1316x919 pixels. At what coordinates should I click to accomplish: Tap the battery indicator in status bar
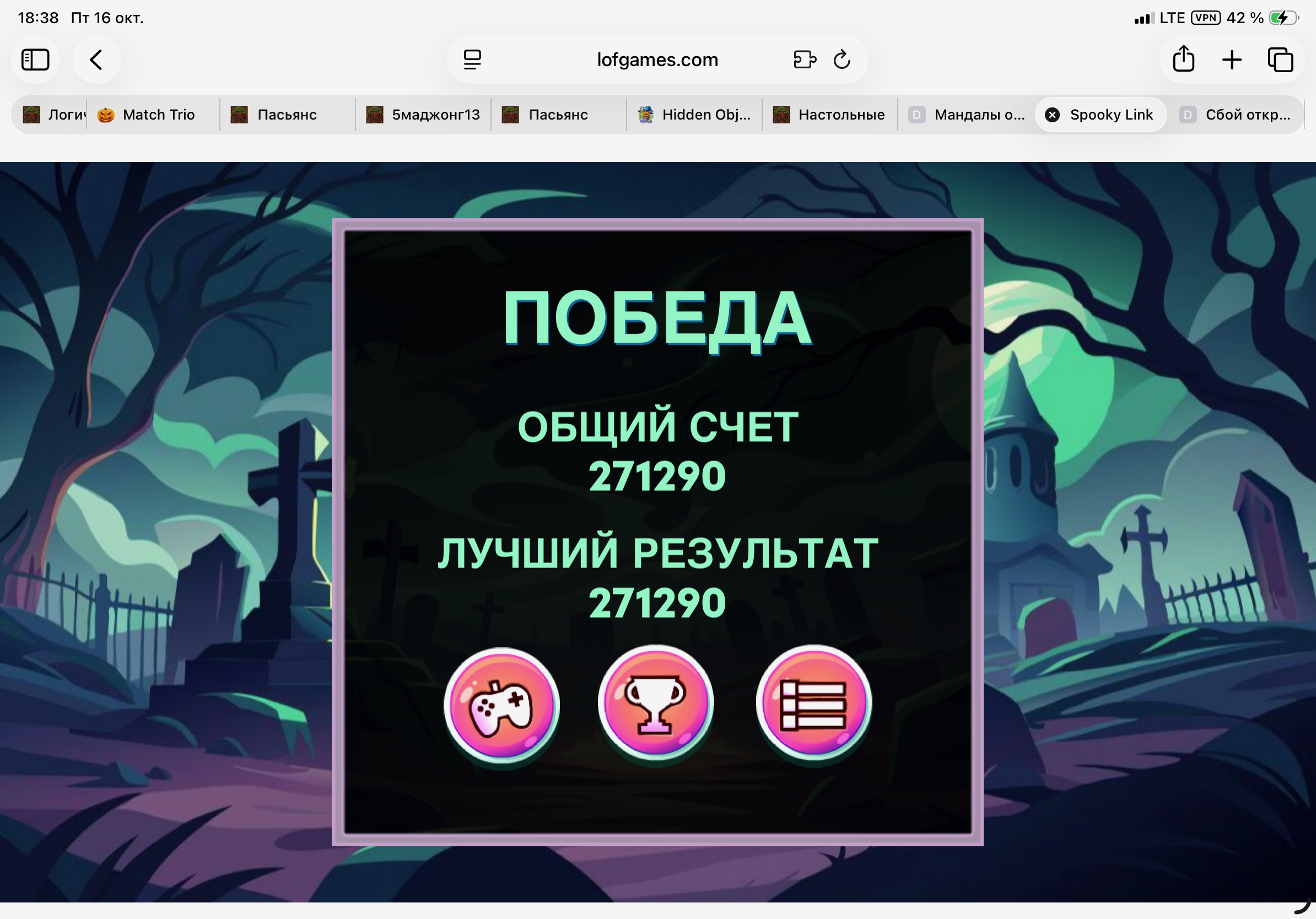point(1283,18)
